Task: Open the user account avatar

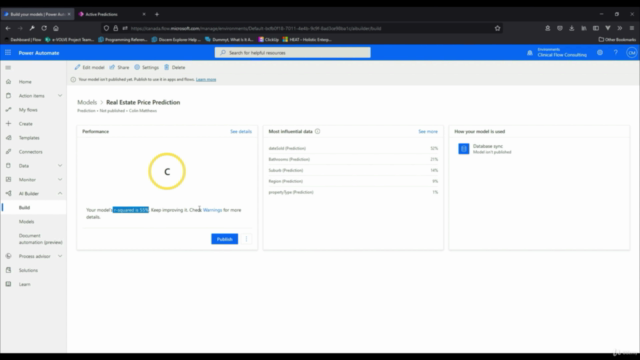Action: (x=631, y=53)
